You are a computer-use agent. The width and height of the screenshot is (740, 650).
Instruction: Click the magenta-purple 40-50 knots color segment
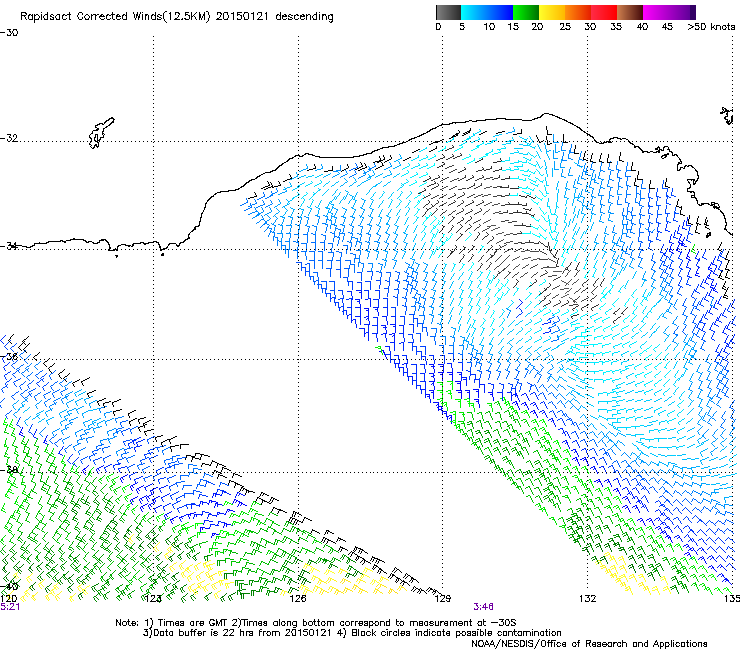pyautogui.click(x=669, y=12)
